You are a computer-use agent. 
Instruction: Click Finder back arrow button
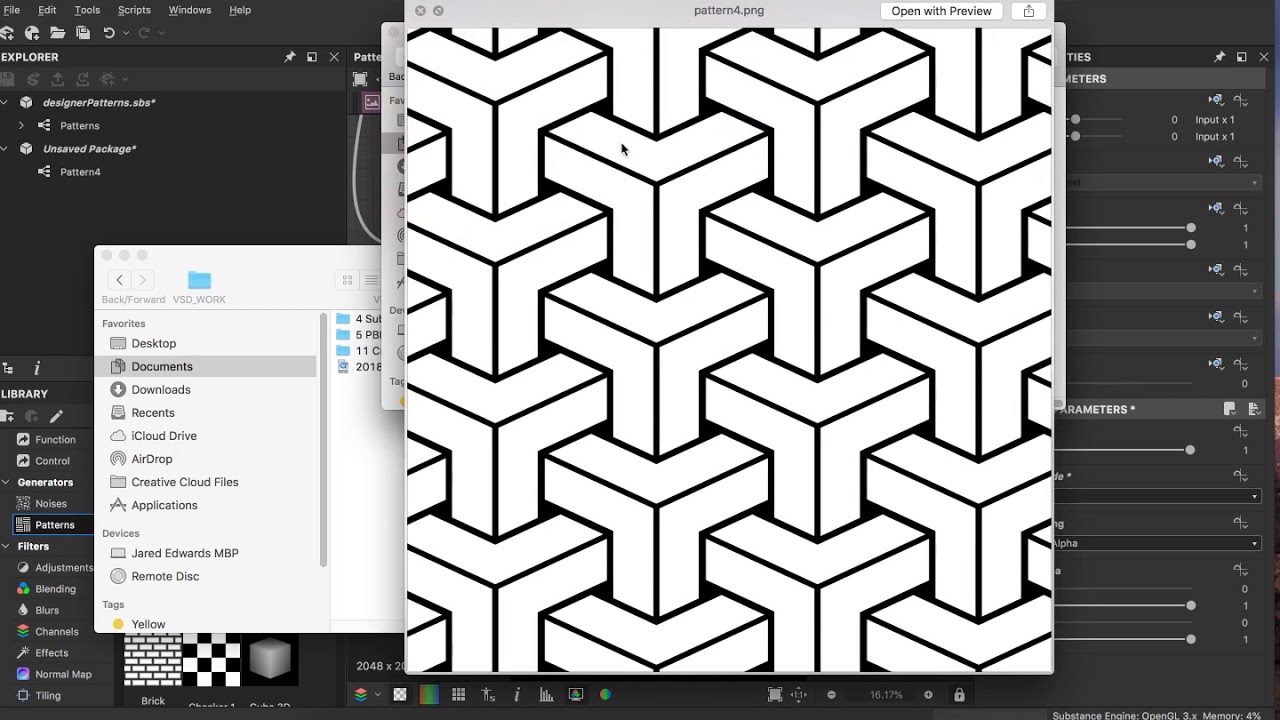pos(119,280)
